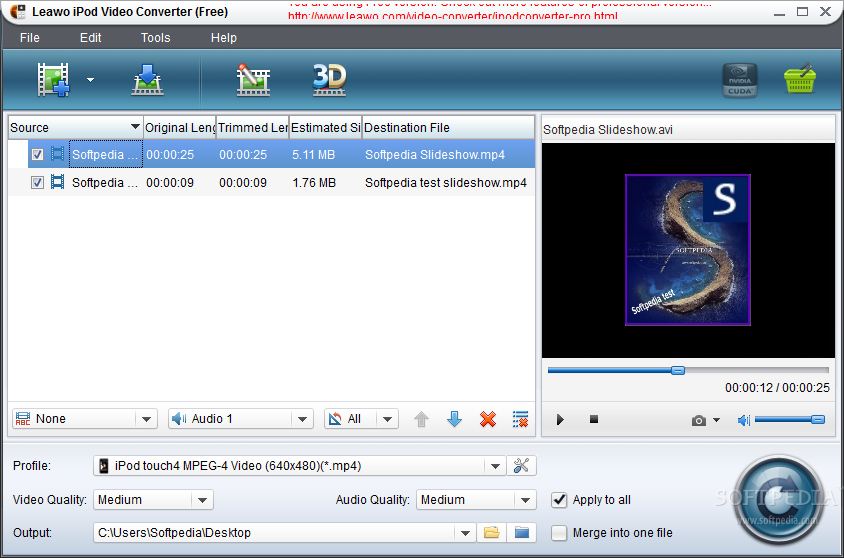Select destination Softpedia test slideshow.mp4 cell
The height and width of the screenshot is (558, 844).
click(x=446, y=182)
